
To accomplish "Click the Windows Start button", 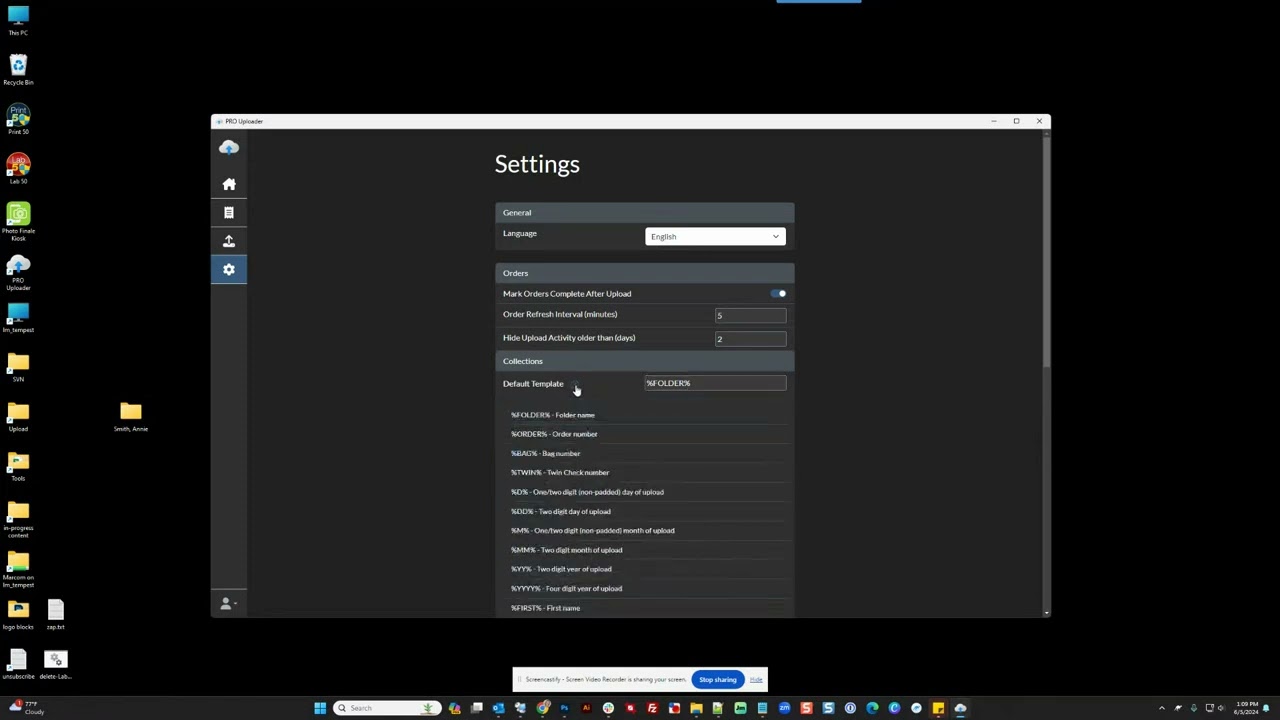I will pos(320,708).
